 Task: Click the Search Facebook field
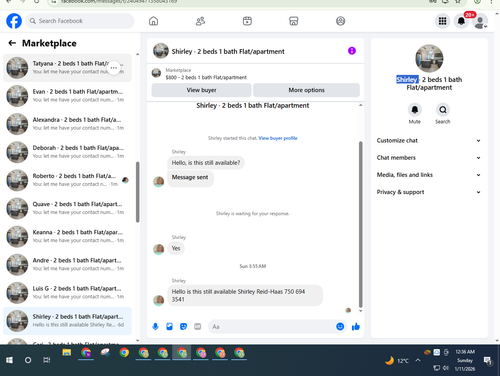tap(80, 21)
